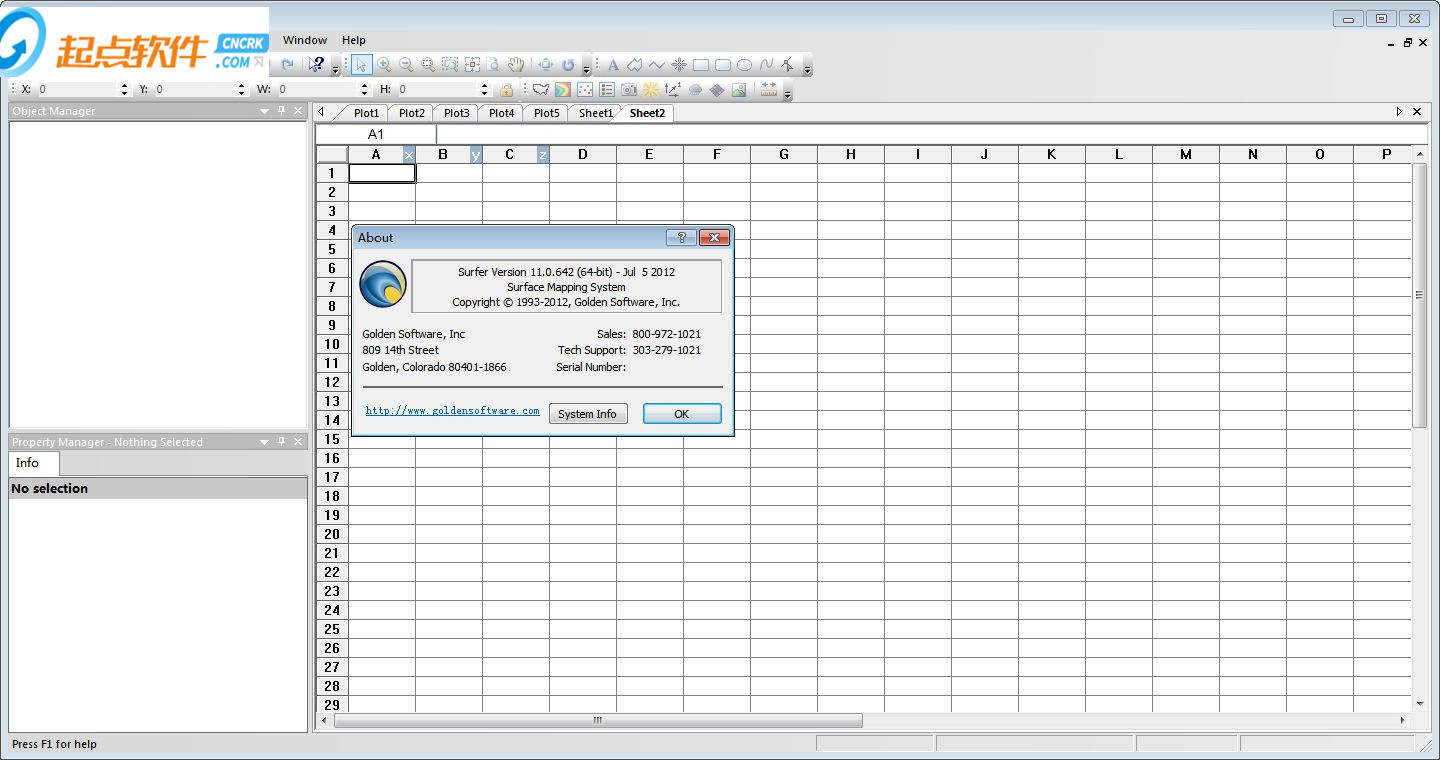This screenshot has width=1440, height=760.
Task: Decrease the Y position with its down arrow
Action: click(243, 93)
